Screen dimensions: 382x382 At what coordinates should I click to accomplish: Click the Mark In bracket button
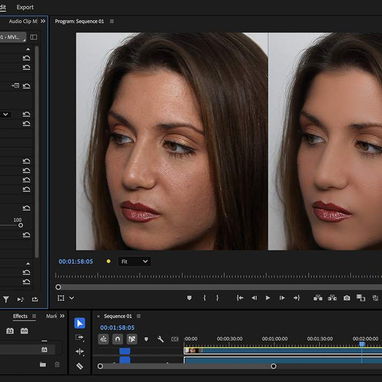click(x=204, y=298)
